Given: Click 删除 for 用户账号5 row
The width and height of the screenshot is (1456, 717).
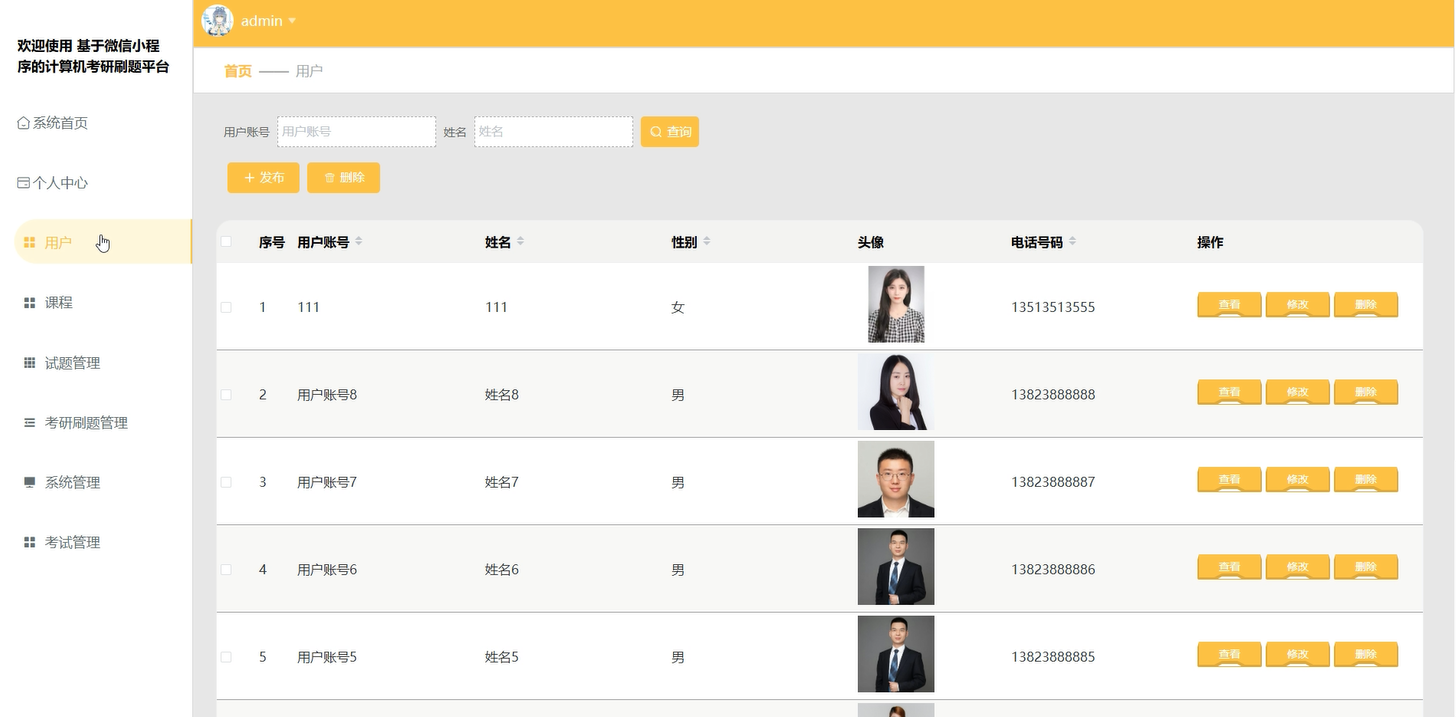Looking at the screenshot, I should (1366, 655).
